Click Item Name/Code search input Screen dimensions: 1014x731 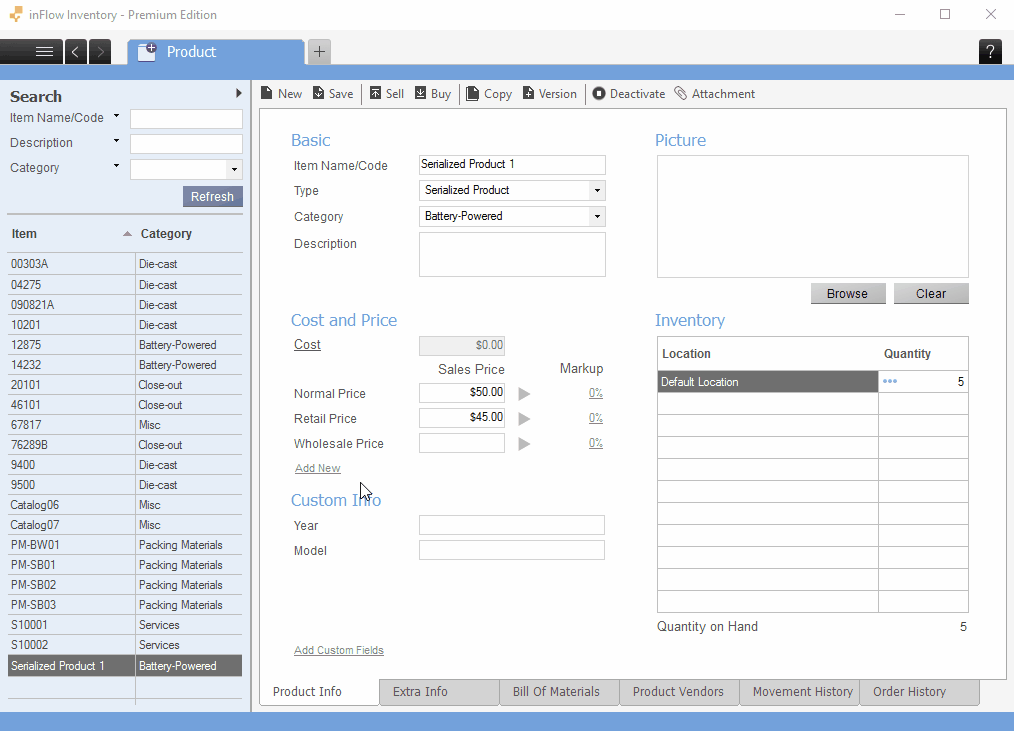click(186, 118)
